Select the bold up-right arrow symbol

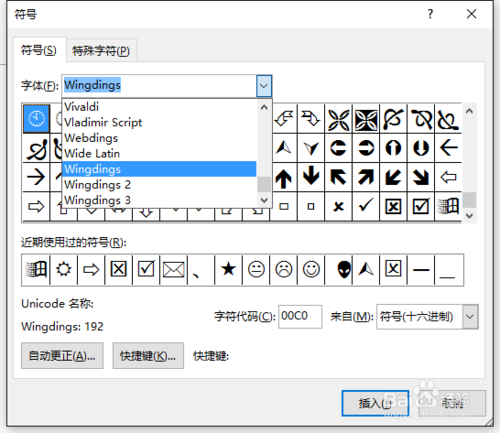pyautogui.click(x=366, y=177)
